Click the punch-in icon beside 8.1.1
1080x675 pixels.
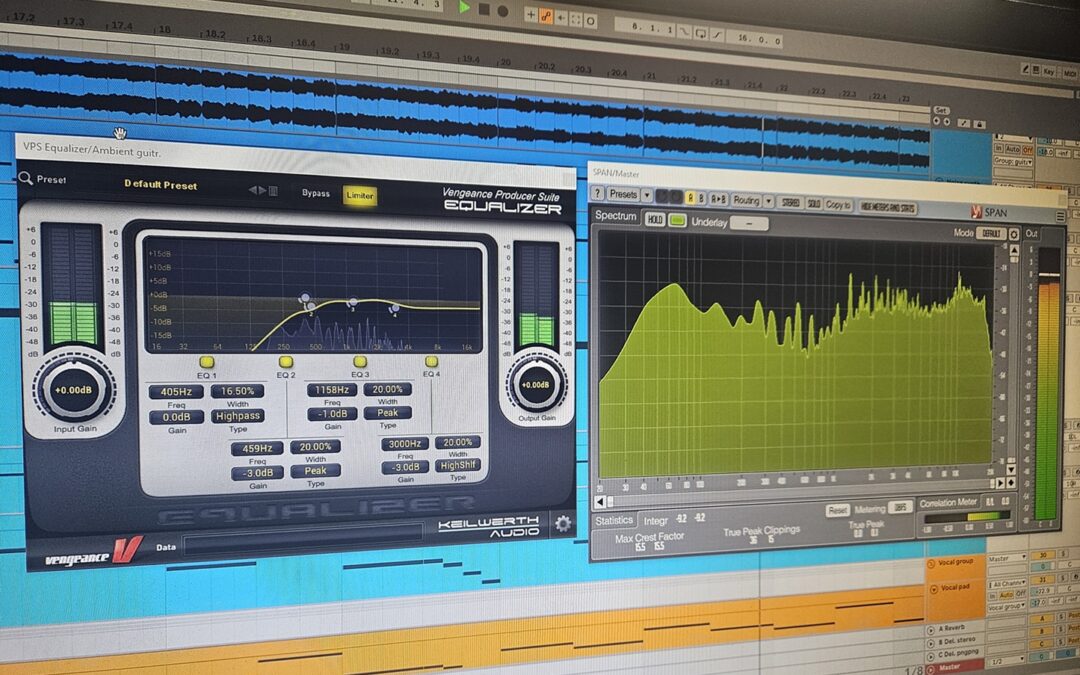coord(685,31)
